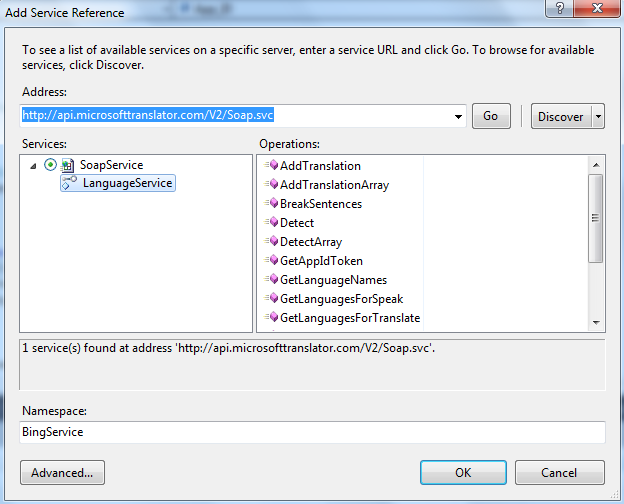Select the Detect operation
Viewport: 624px width, 504px height.
coord(296,223)
